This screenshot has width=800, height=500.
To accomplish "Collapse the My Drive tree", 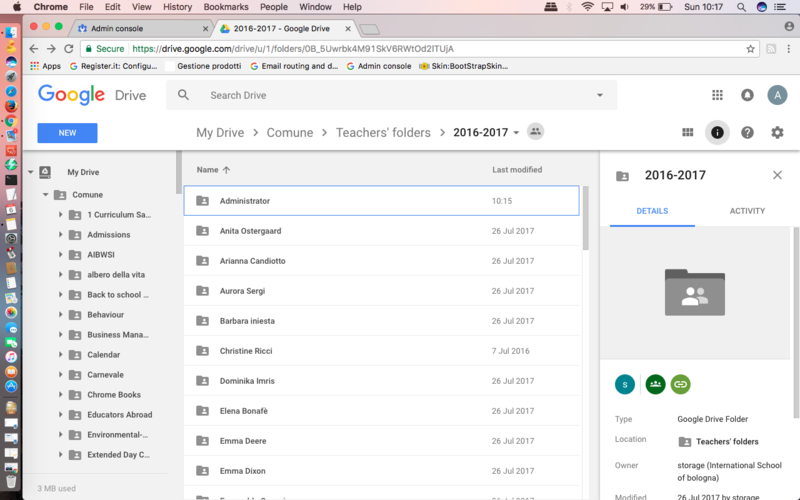I will [x=31, y=172].
